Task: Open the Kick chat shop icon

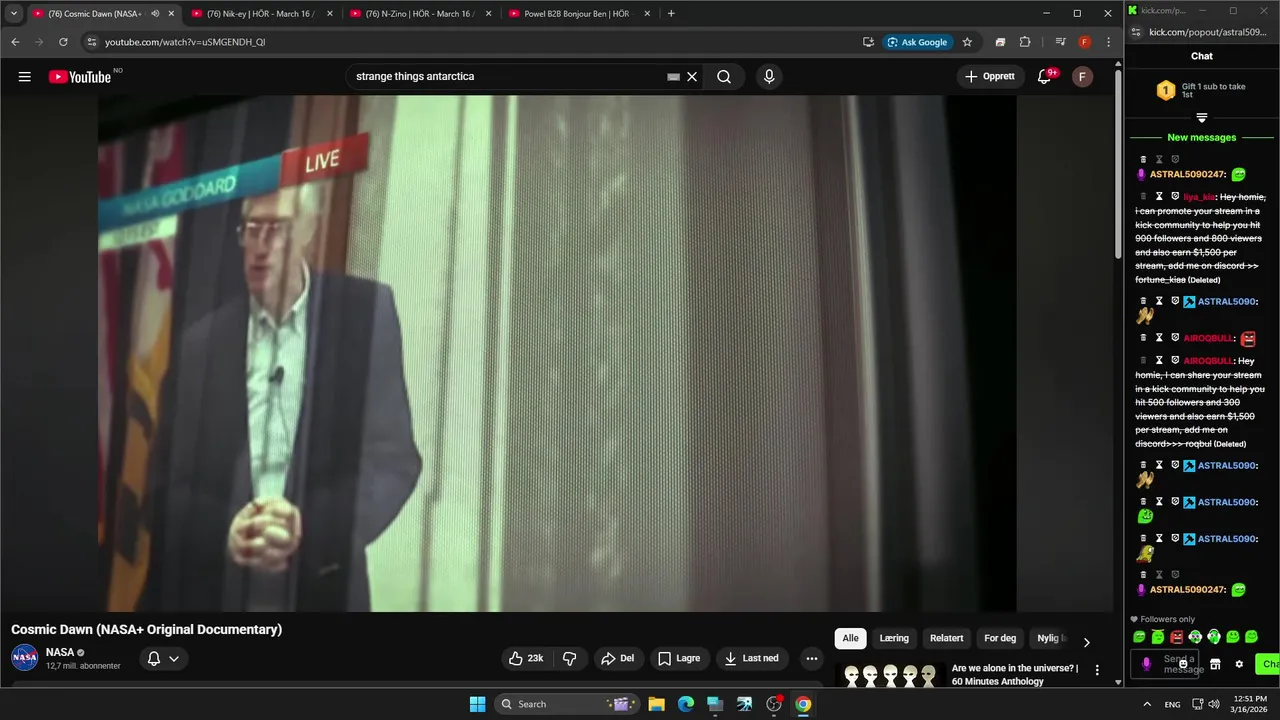Action: pyautogui.click(x=1215, y=664)
